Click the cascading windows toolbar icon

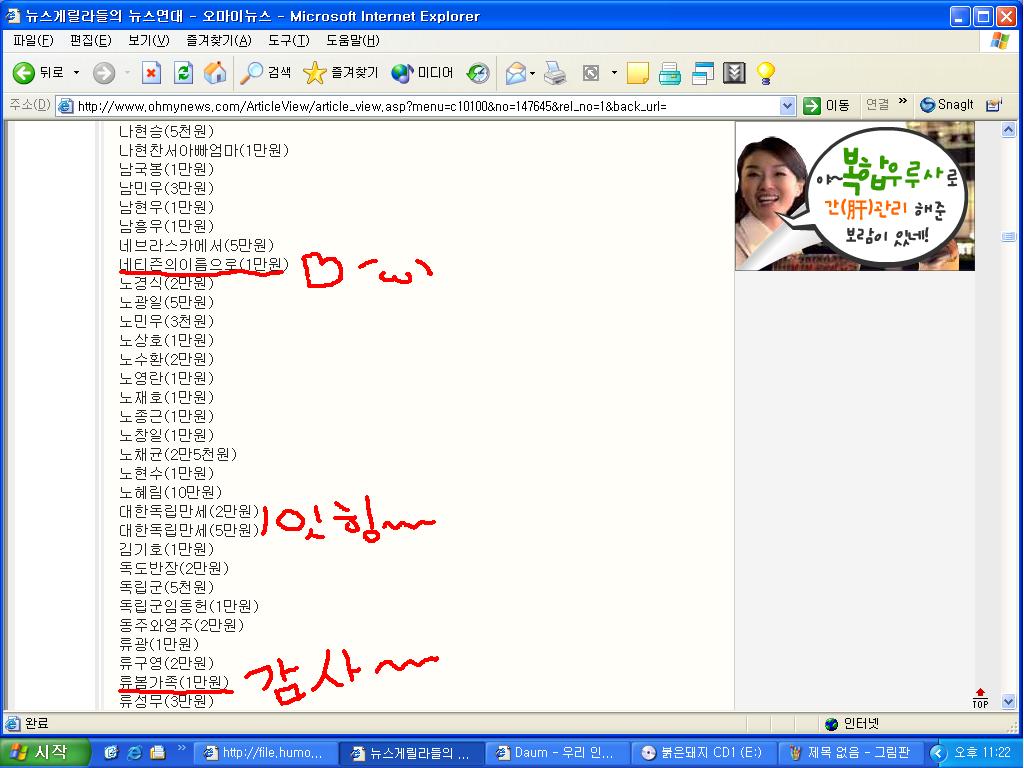703,72
